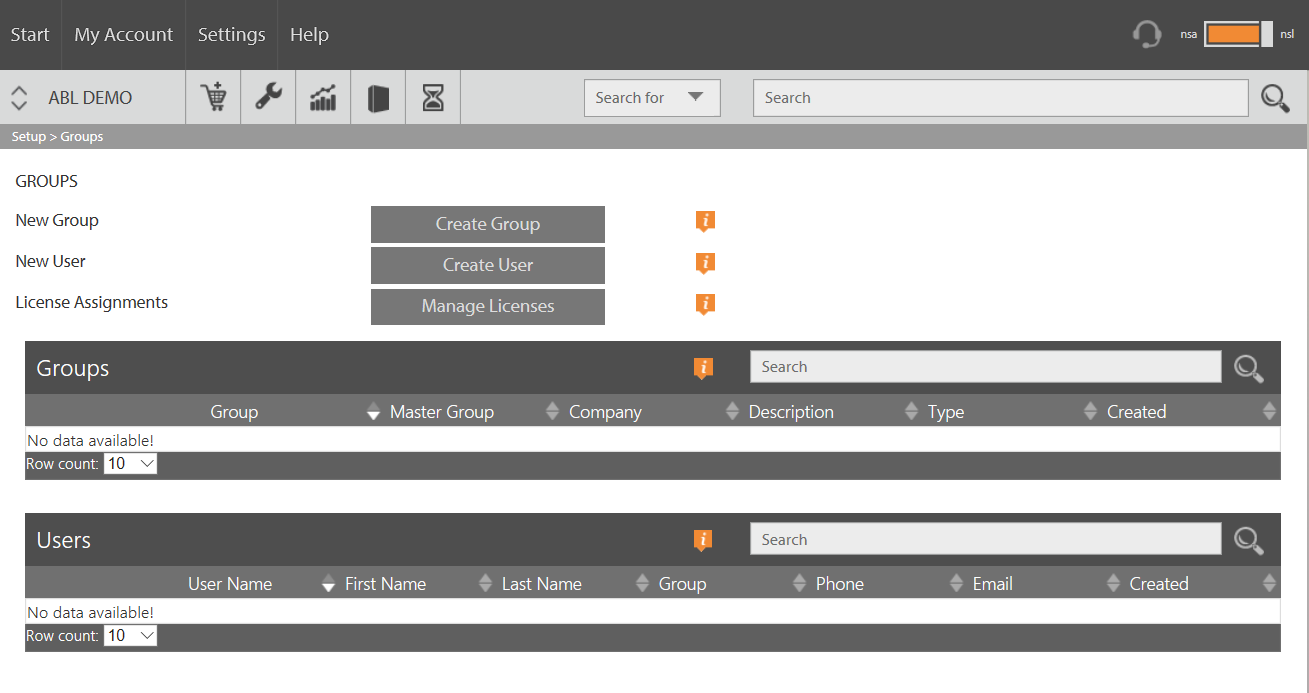This screenshot has width=1309, height=693.
Task: Click the top bar search magnifier
Action: click(1275, 98)
